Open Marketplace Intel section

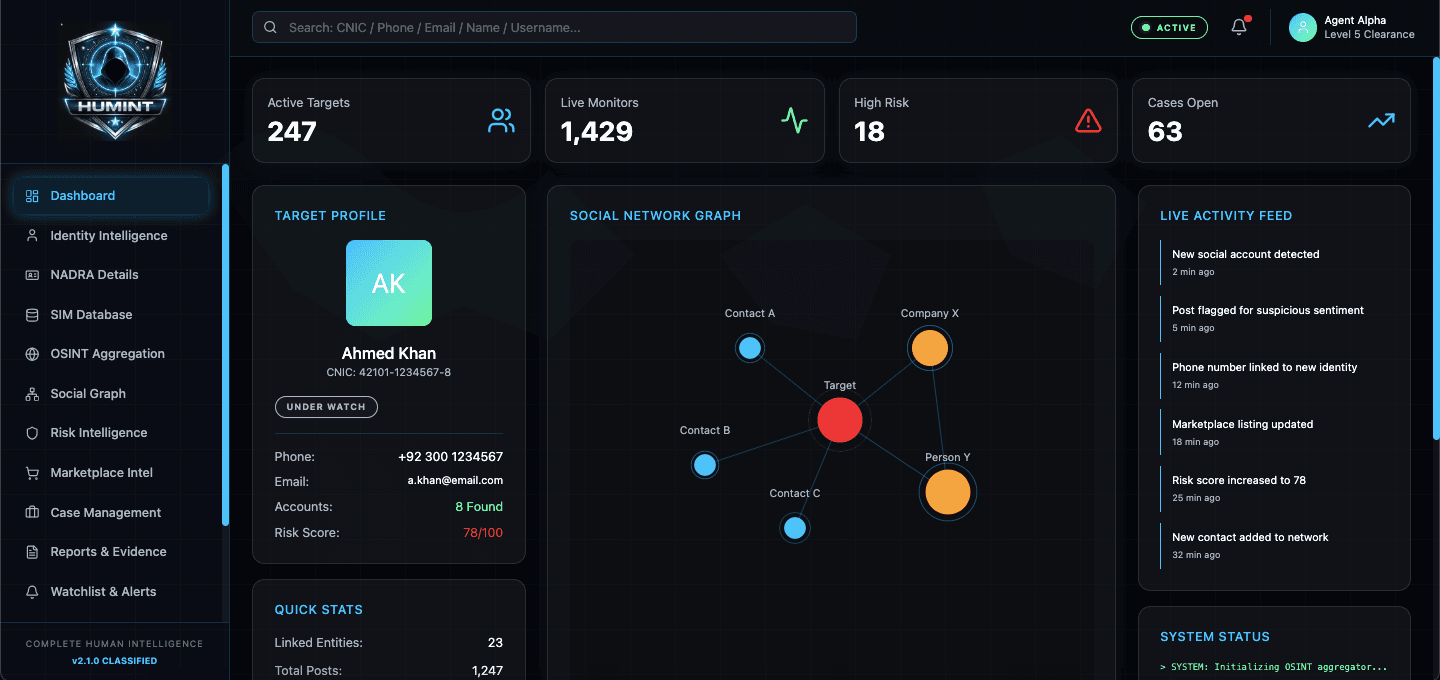111,473
